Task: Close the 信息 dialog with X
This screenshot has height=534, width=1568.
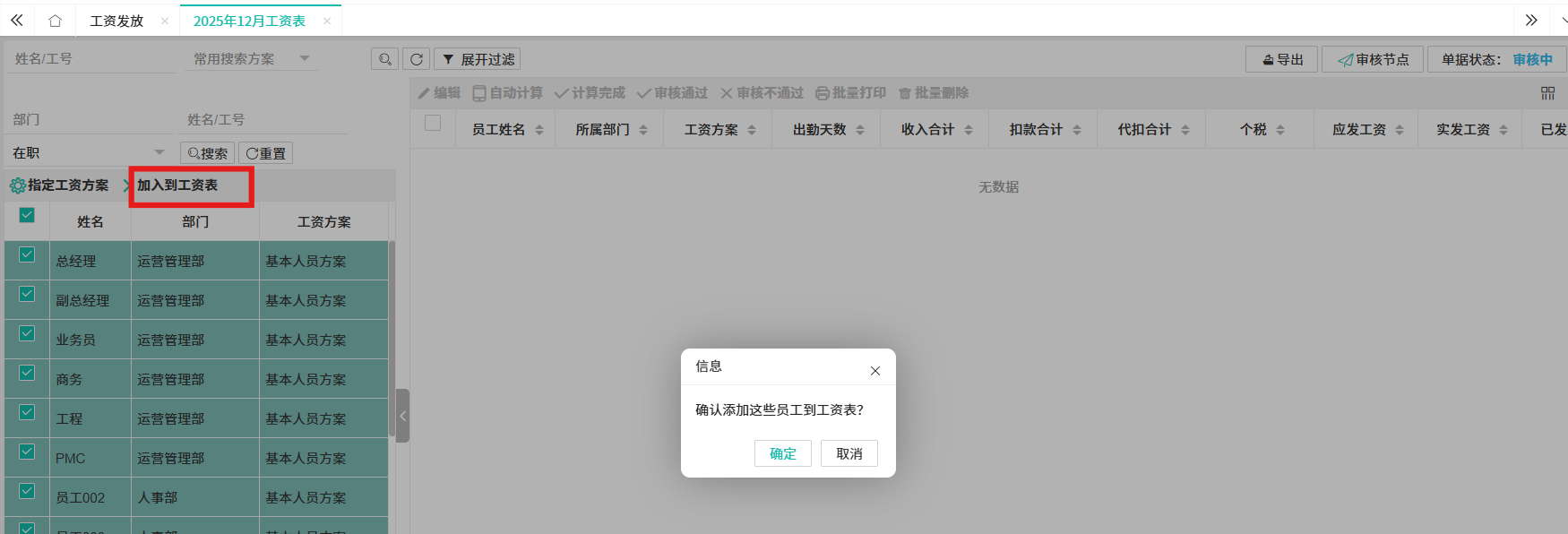Action: 875,370
